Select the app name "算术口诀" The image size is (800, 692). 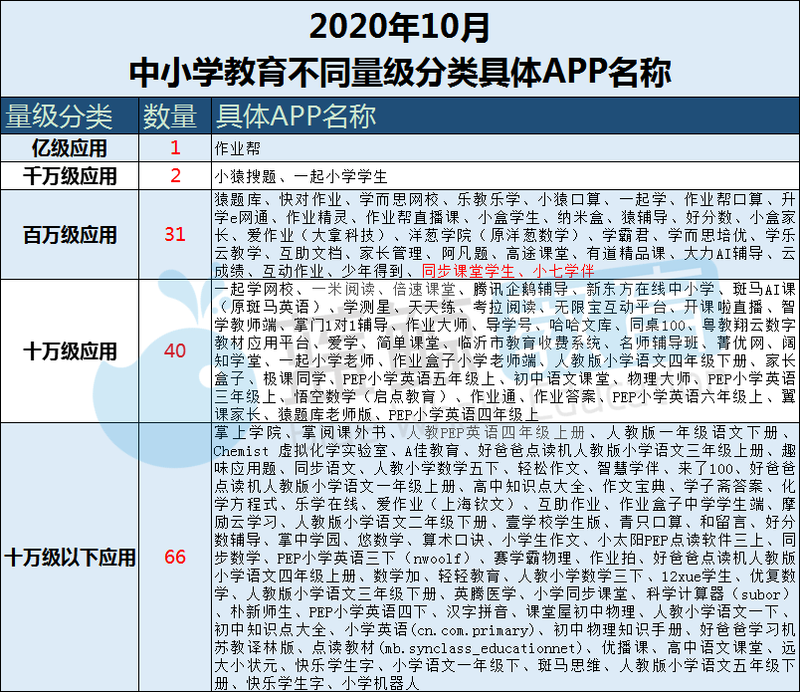click(x=453, y=540)
